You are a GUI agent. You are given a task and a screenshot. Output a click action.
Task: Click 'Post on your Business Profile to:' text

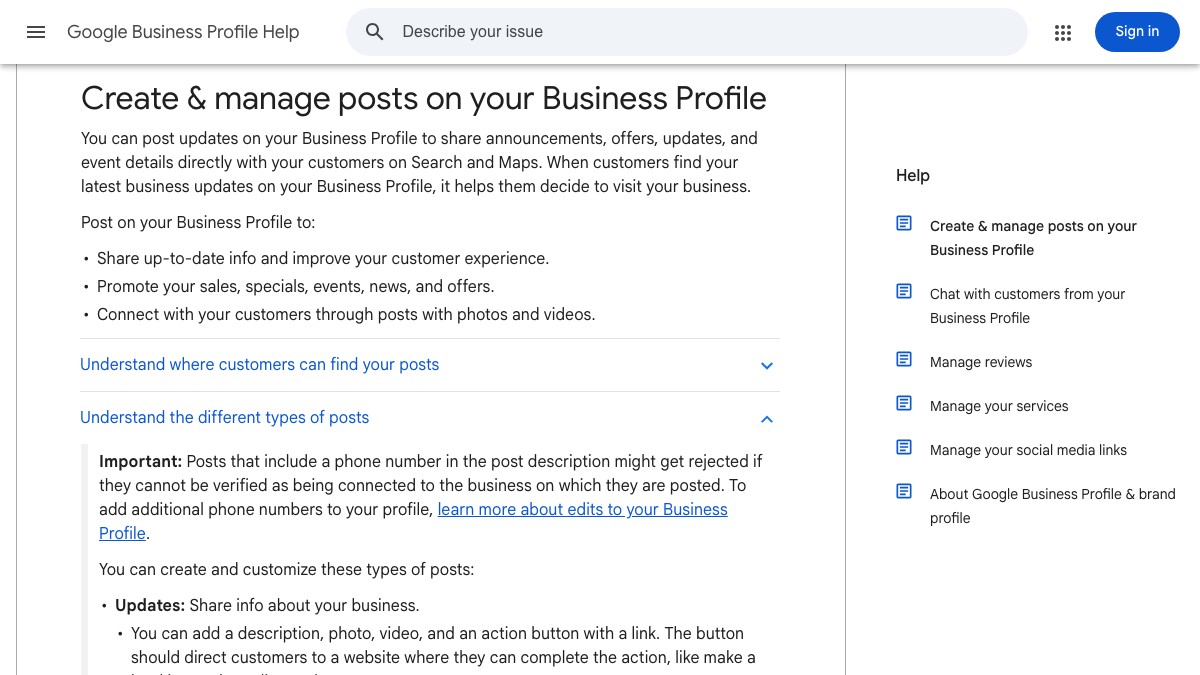pyautogui.click(x=198, y=222)
